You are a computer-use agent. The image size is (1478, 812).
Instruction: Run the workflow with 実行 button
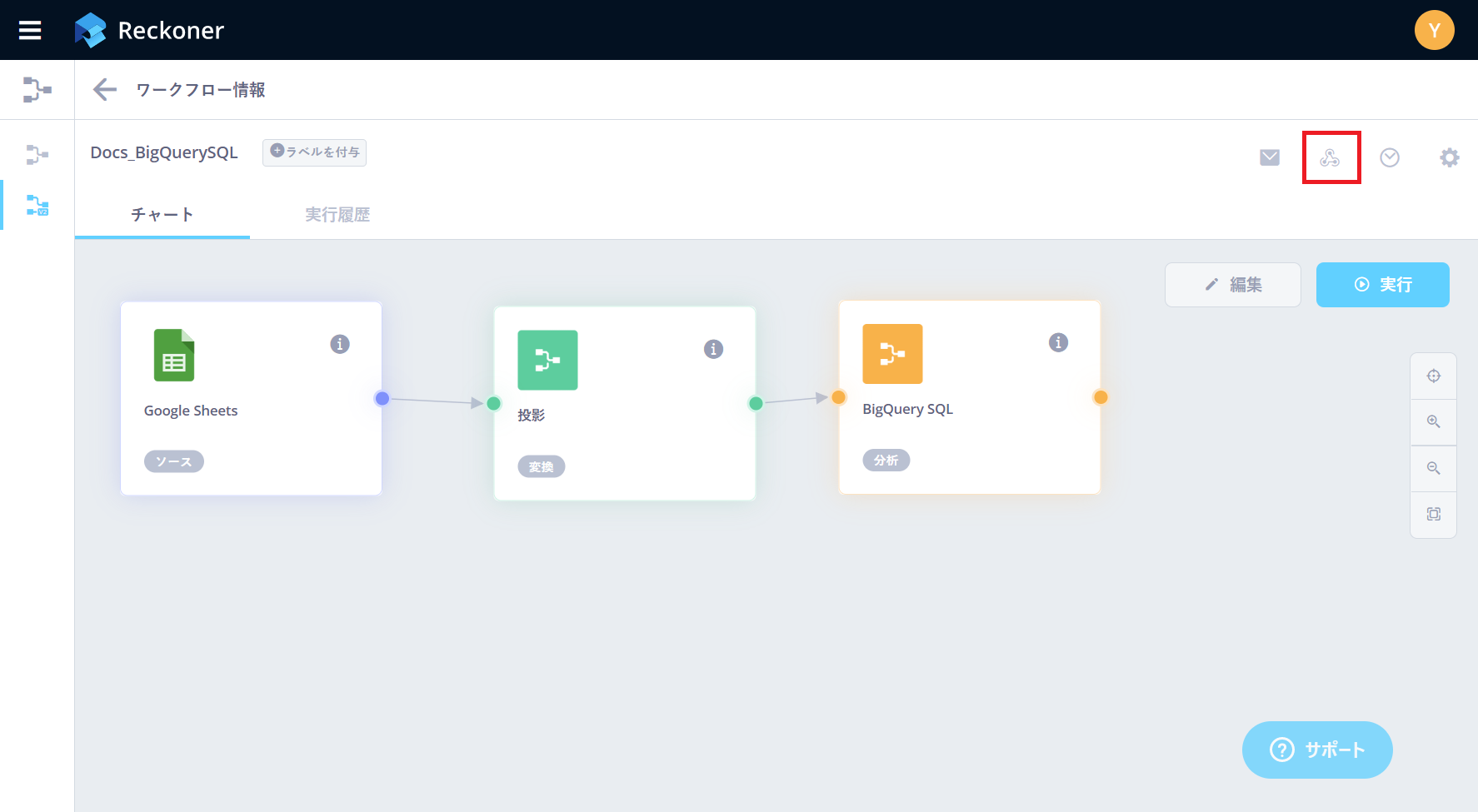pyautogui.click(x=1382, y=285)
